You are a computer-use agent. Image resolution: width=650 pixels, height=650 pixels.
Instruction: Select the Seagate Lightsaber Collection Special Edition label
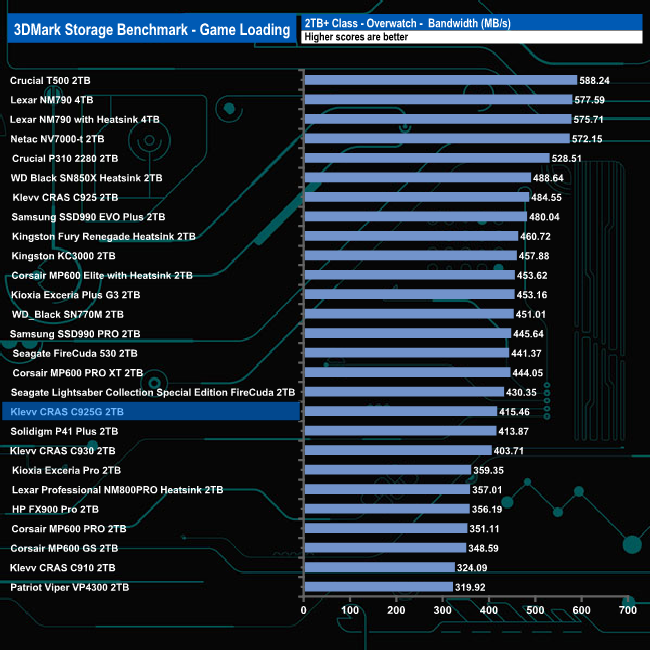pyautogui.click(x=153, y=392)
